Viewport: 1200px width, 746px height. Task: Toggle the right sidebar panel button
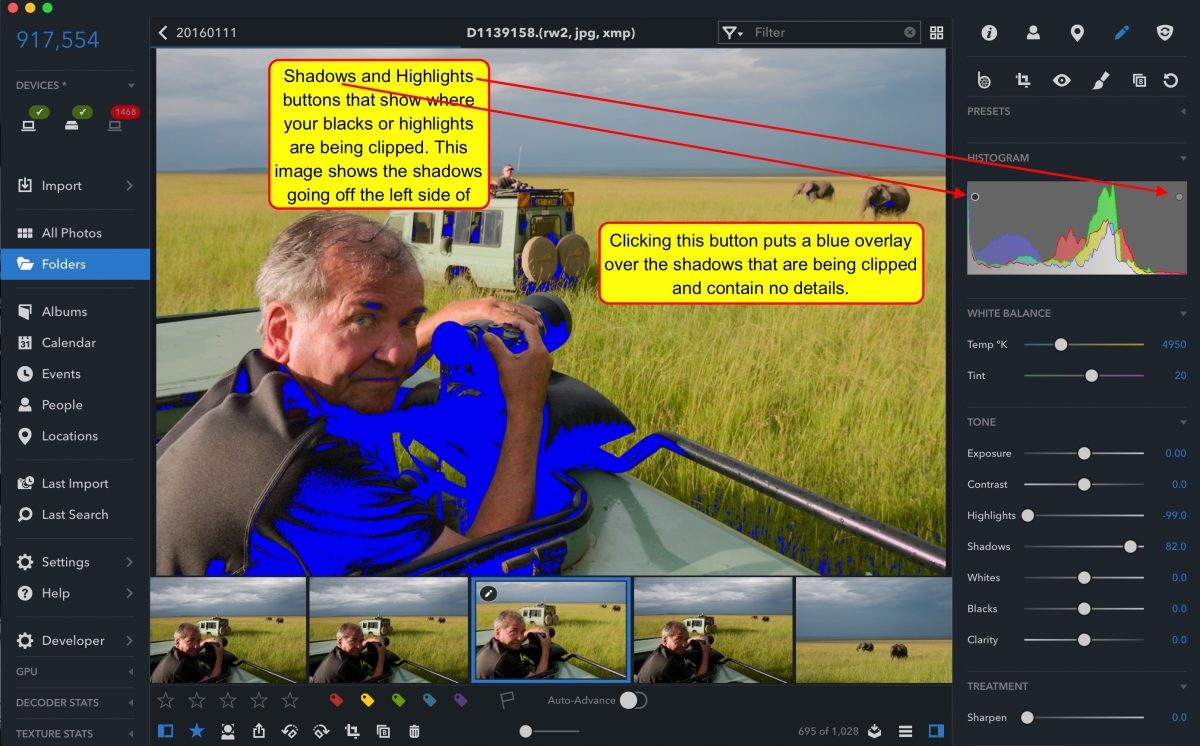coord(936,731)
